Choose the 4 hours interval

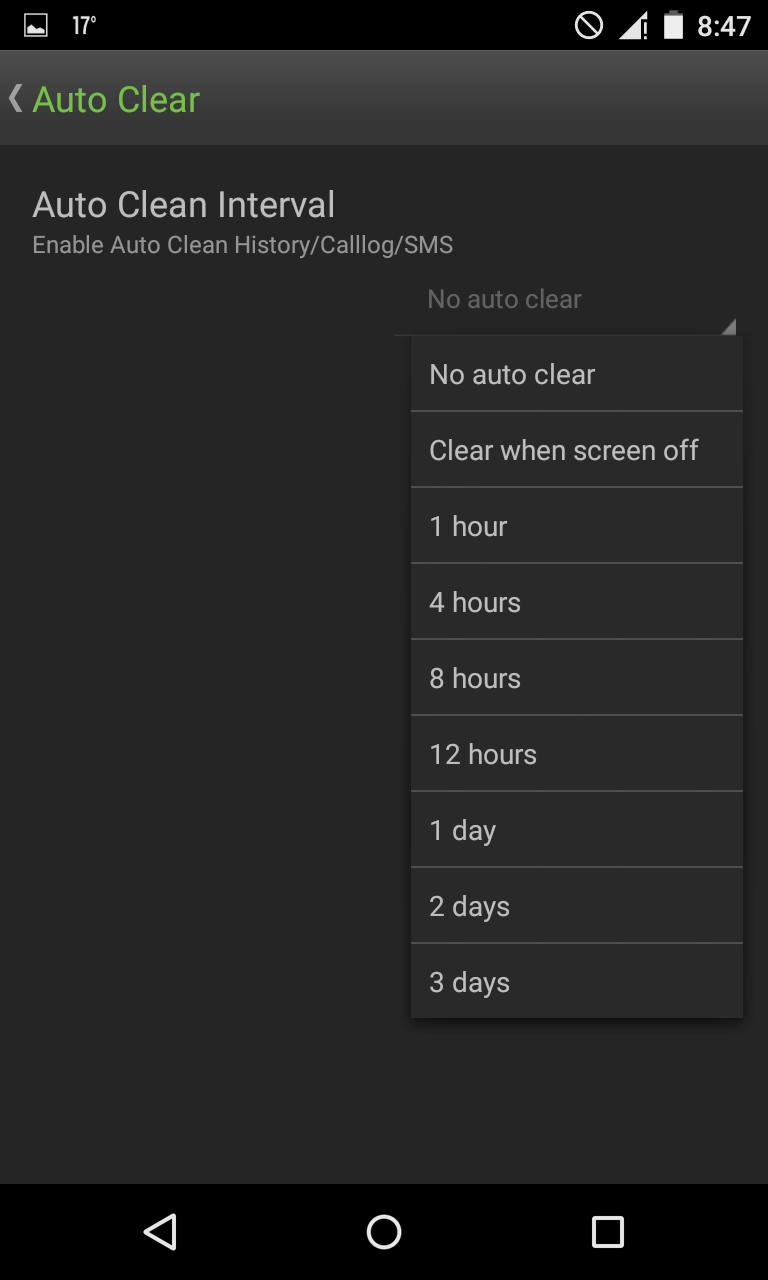tap(576, 602)
